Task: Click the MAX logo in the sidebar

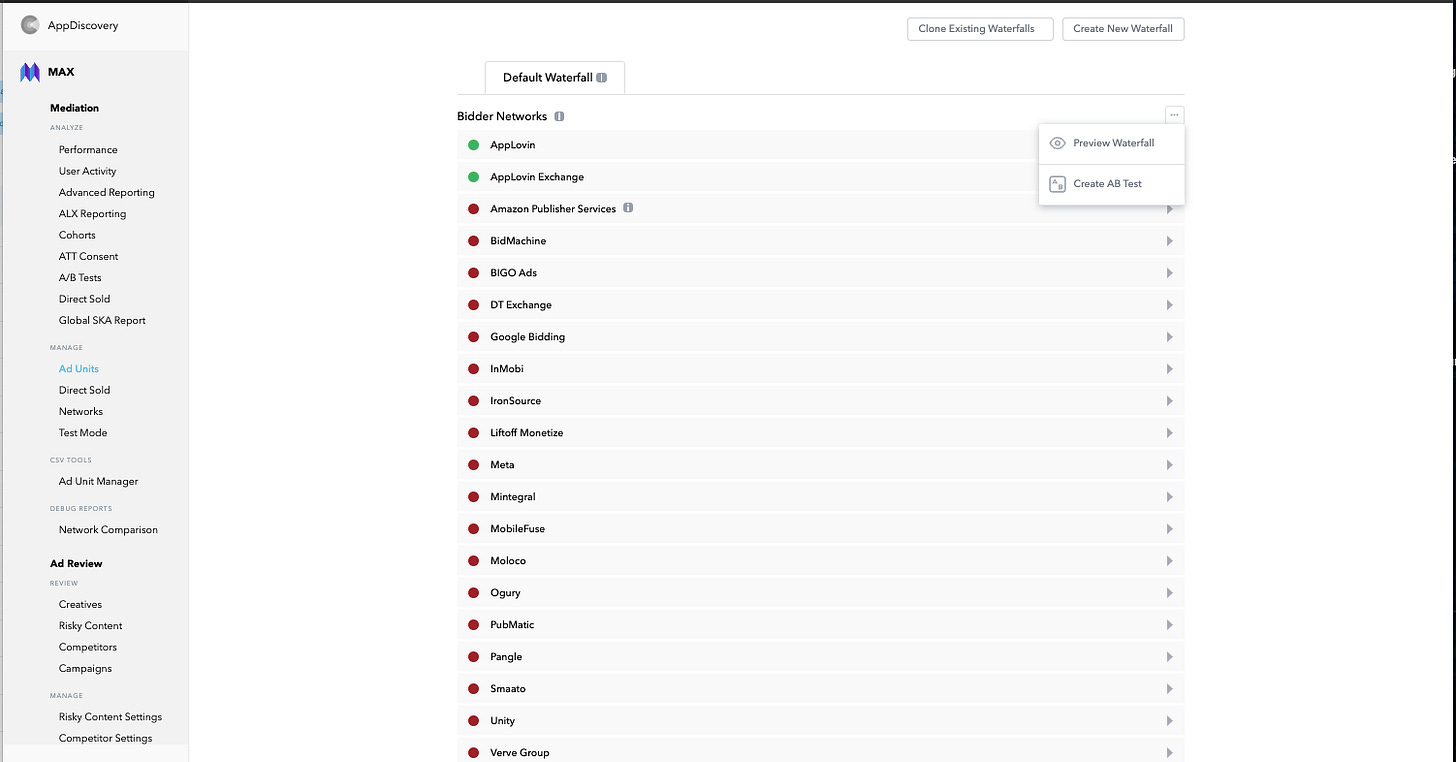Action: click(x=29, y=71)
